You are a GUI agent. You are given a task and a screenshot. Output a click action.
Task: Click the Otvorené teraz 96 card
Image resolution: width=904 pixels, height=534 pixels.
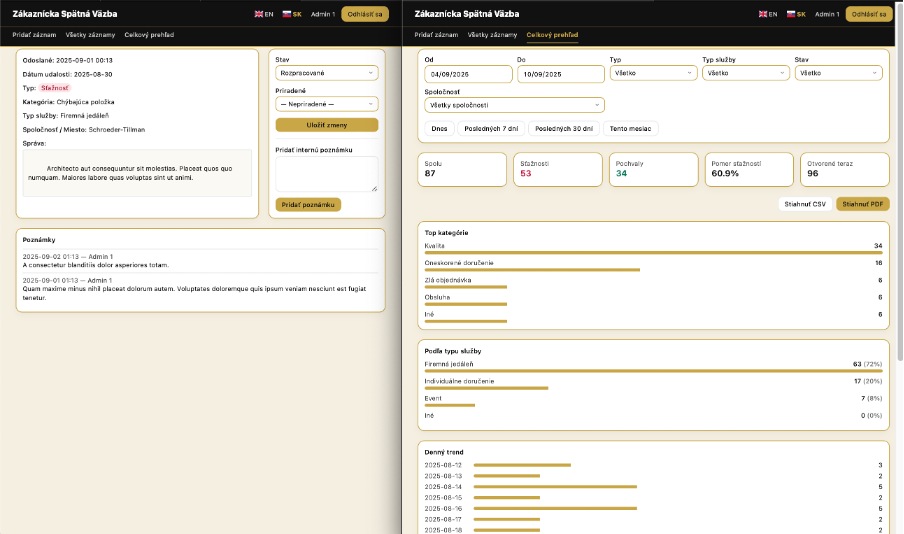point(845,170)
